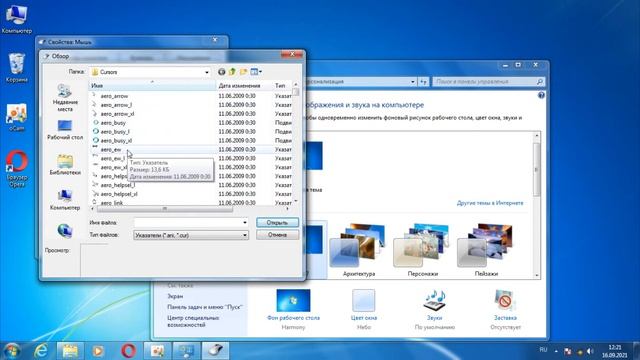Expand the file name dropdown arrow

tap(244, 222)
